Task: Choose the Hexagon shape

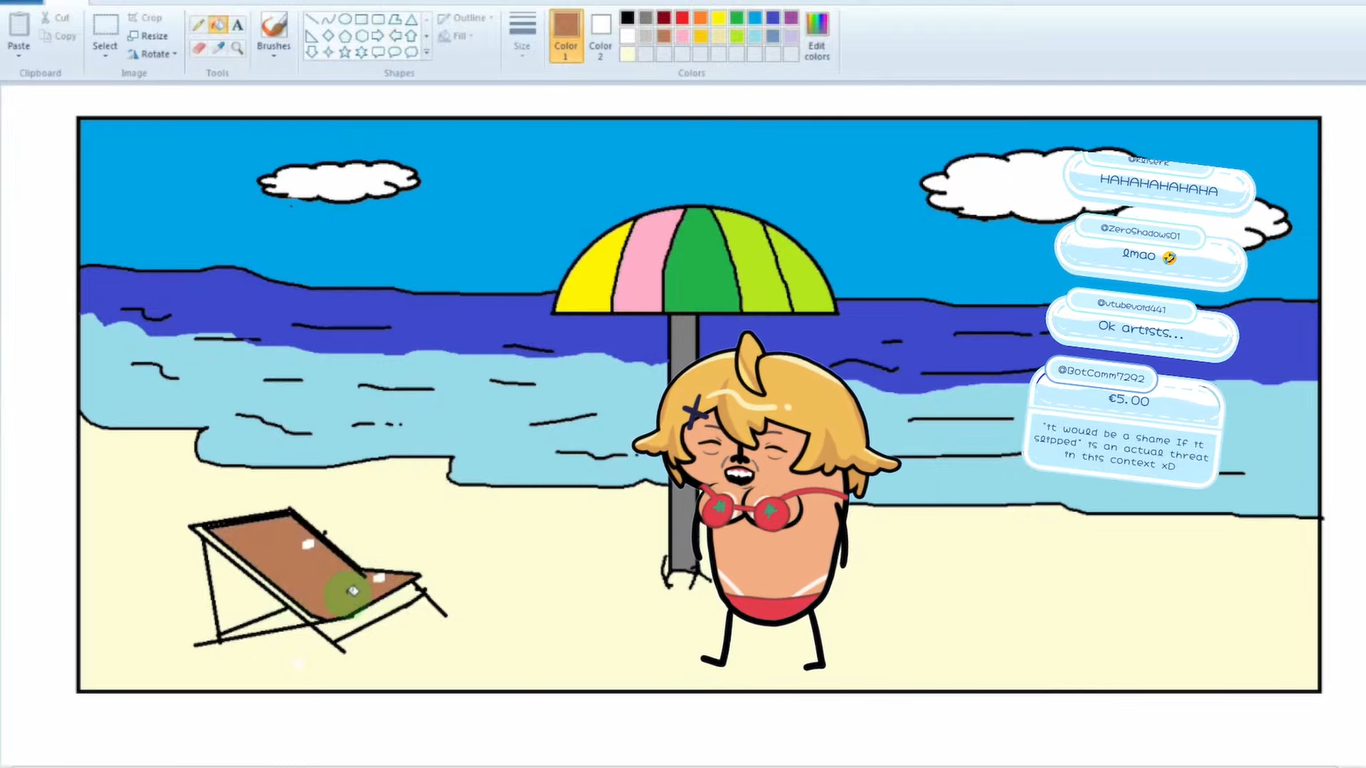Action: [361, 36]
